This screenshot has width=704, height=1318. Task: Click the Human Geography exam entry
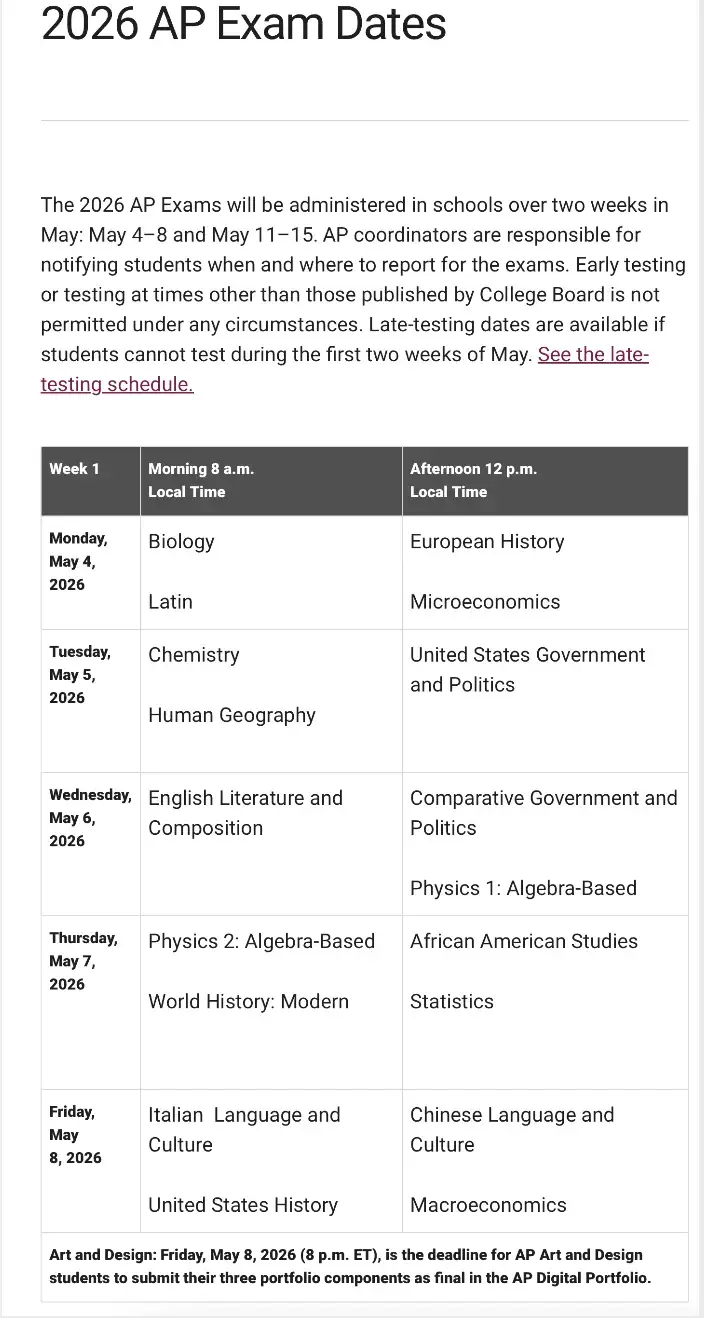[x=232, y=715]
